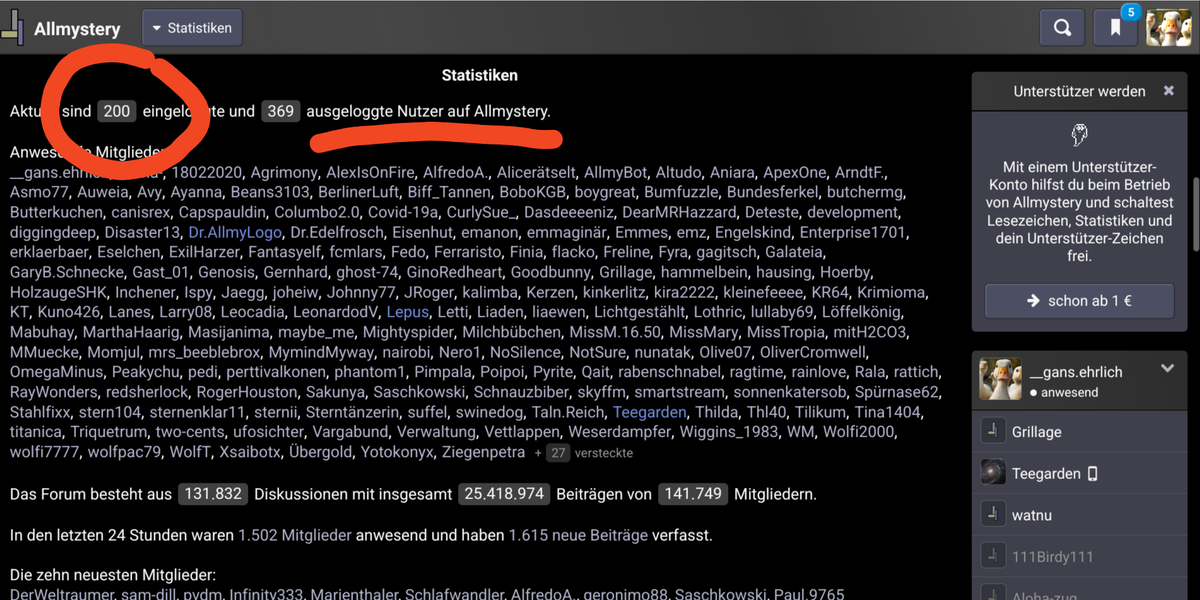Click 'schon ab 1 €' button

coord(1079,301)
